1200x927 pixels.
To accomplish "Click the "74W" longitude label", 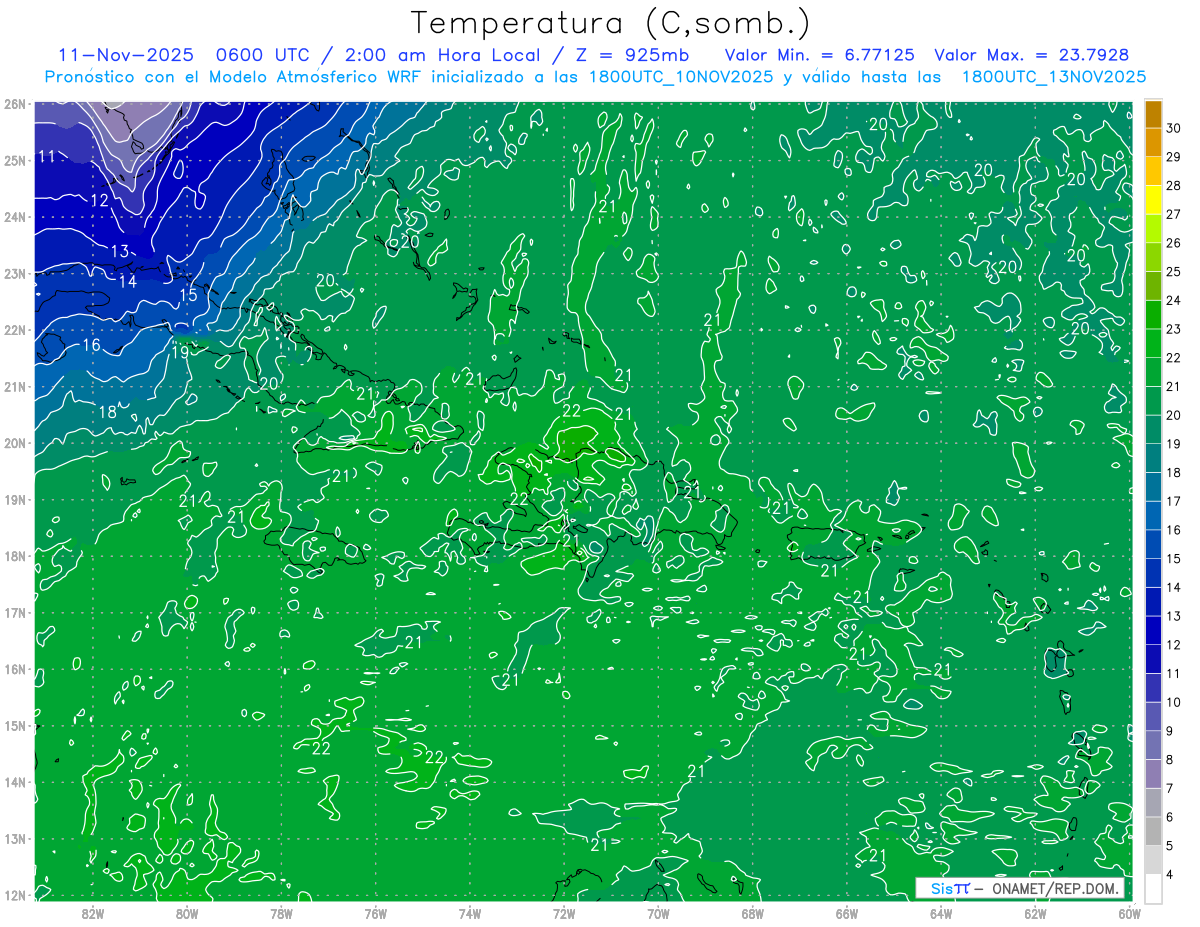I will click(469, 912).
